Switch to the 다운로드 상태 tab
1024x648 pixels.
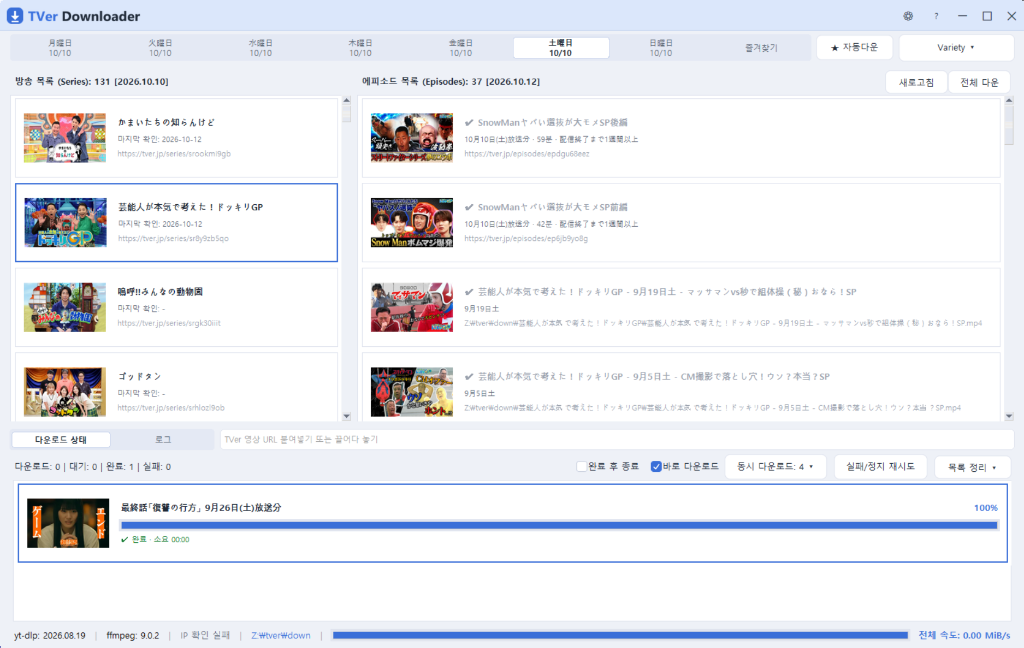(x=61, y=440)
